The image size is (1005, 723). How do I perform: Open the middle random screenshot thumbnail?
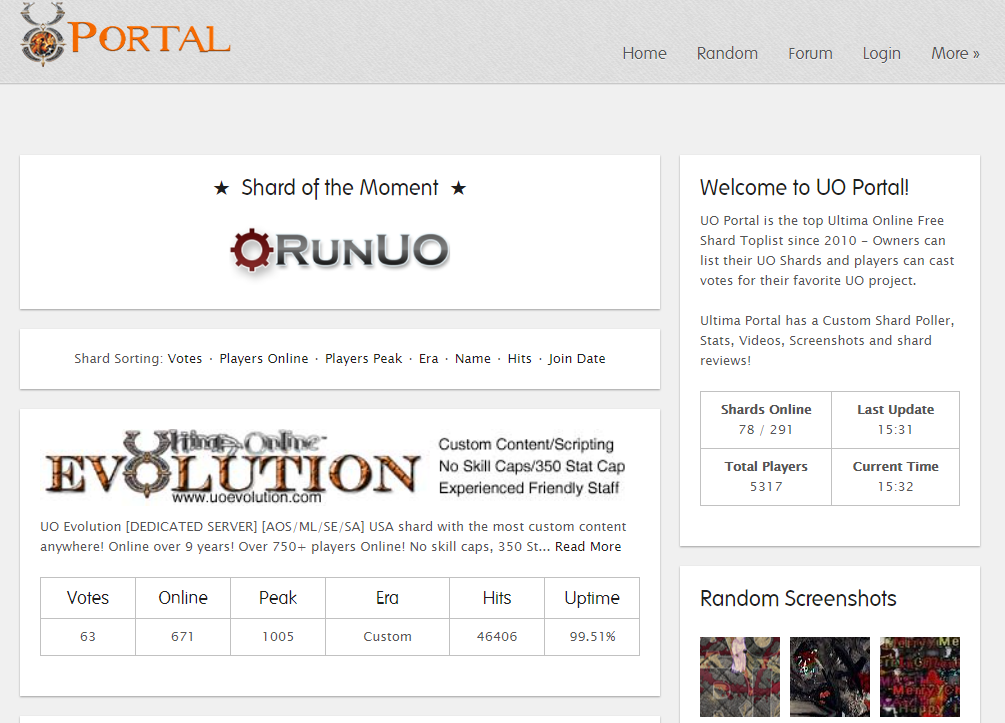pyautogui.click(x=829, y=677)
